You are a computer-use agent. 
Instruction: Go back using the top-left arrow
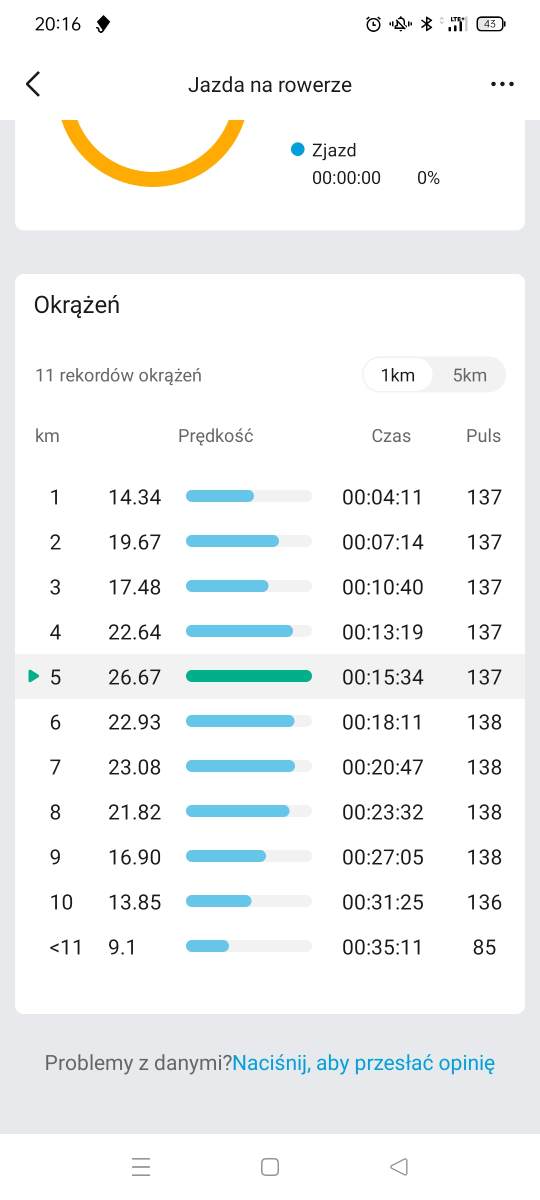point(33,84)
